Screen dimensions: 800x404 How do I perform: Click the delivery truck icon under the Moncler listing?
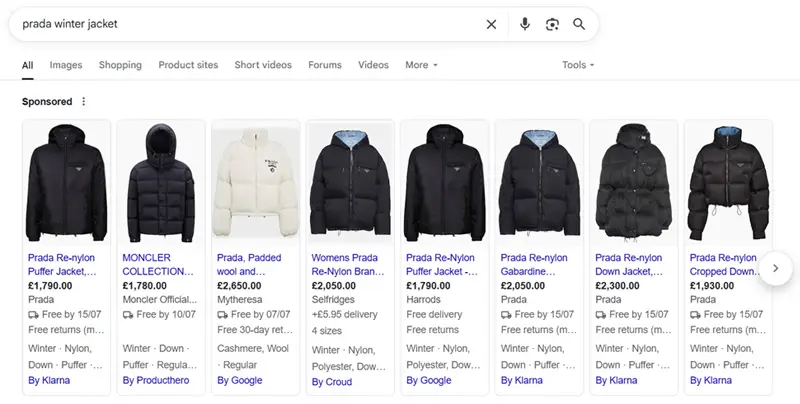tap(128, 315)
